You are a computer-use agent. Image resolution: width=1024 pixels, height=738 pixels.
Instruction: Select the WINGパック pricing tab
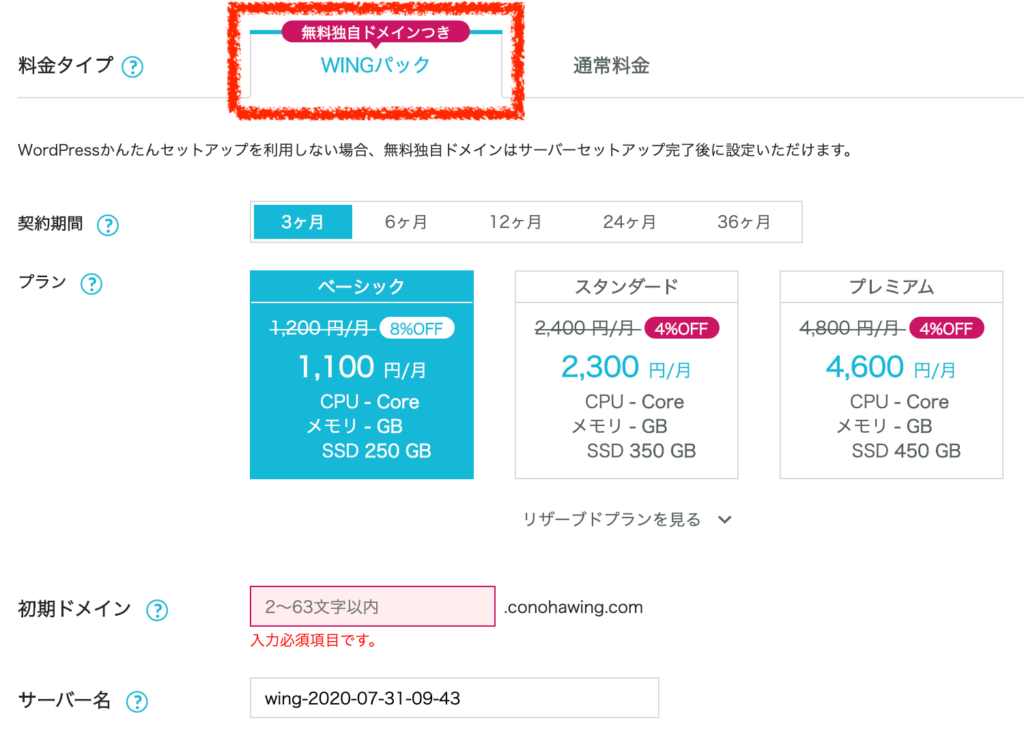click(x=375, y=66)
